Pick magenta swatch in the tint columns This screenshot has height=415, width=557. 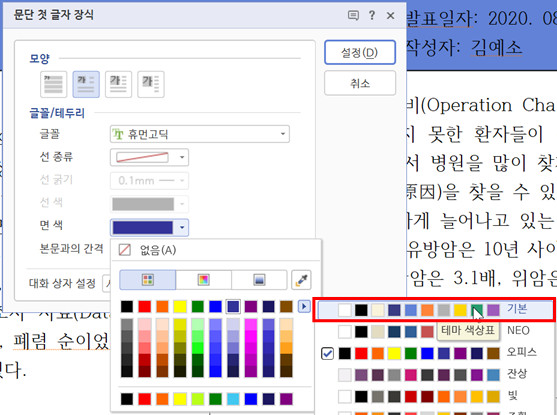click(251, 336)
